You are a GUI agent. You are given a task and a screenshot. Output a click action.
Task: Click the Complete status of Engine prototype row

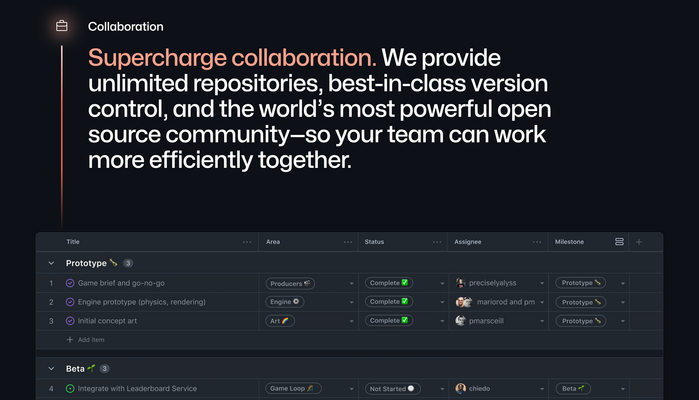[x=389, y=301]
